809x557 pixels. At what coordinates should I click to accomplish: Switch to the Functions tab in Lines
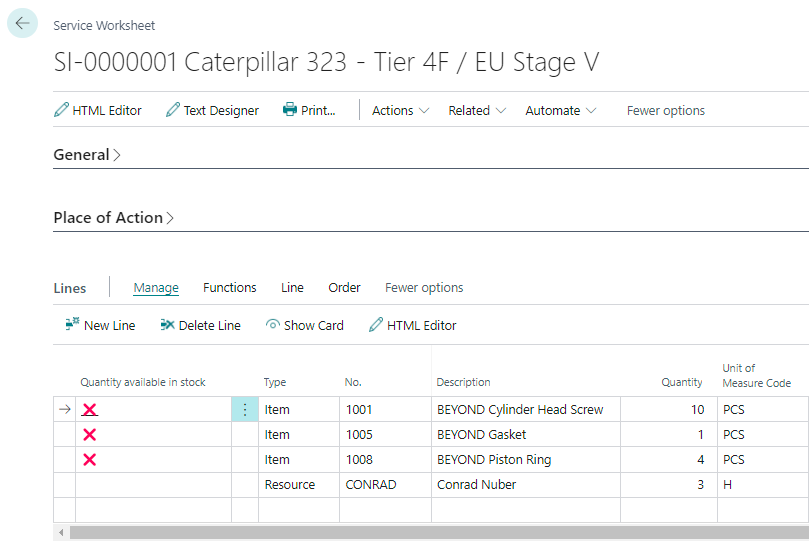coord(230,288)
